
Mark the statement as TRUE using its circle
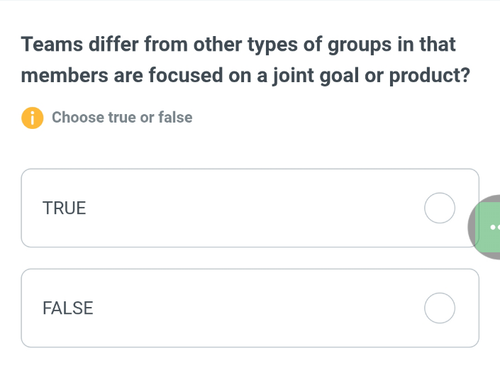tap(440, 208)
